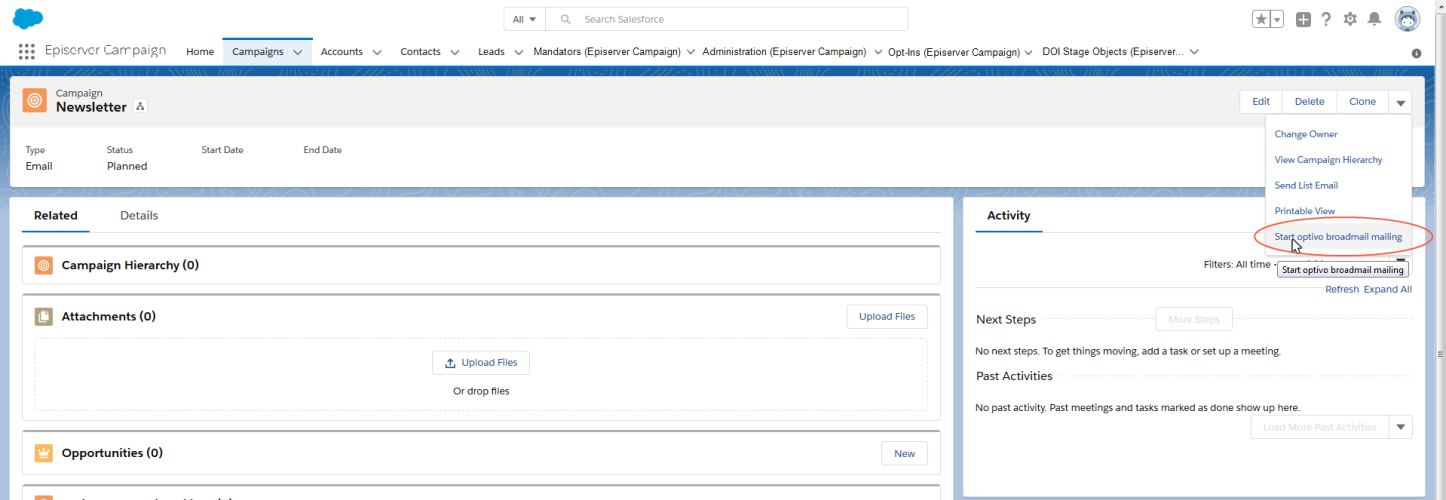Screen dimensions: 1446x500
Task: Click the info icon below the avatar
Action: click(1416, 54)
